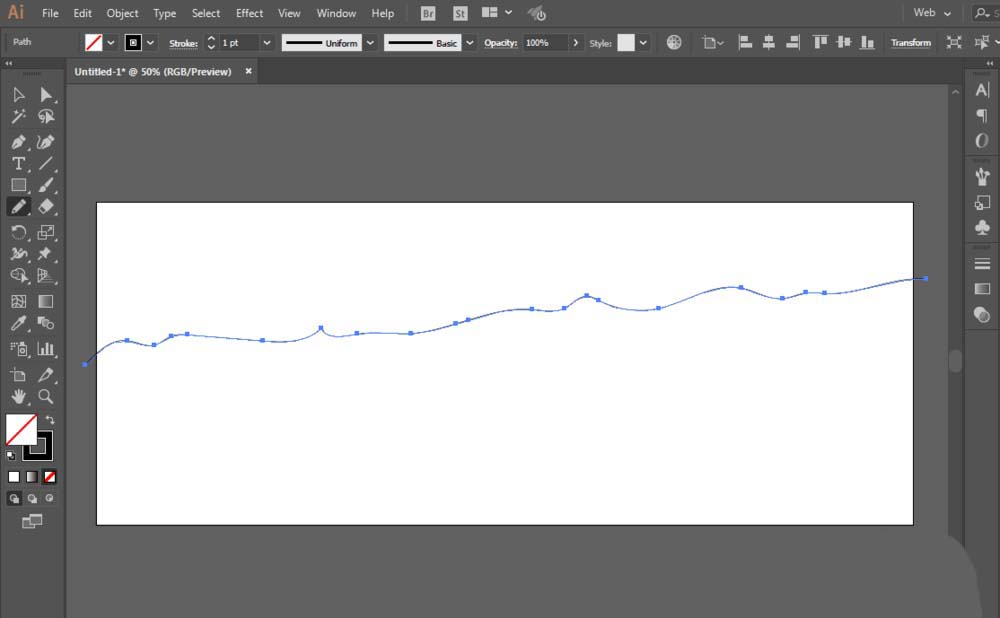The height and width of the screenshot is (618, 1000).
Task: Select the Direct Selection tool
Action: 46,95
